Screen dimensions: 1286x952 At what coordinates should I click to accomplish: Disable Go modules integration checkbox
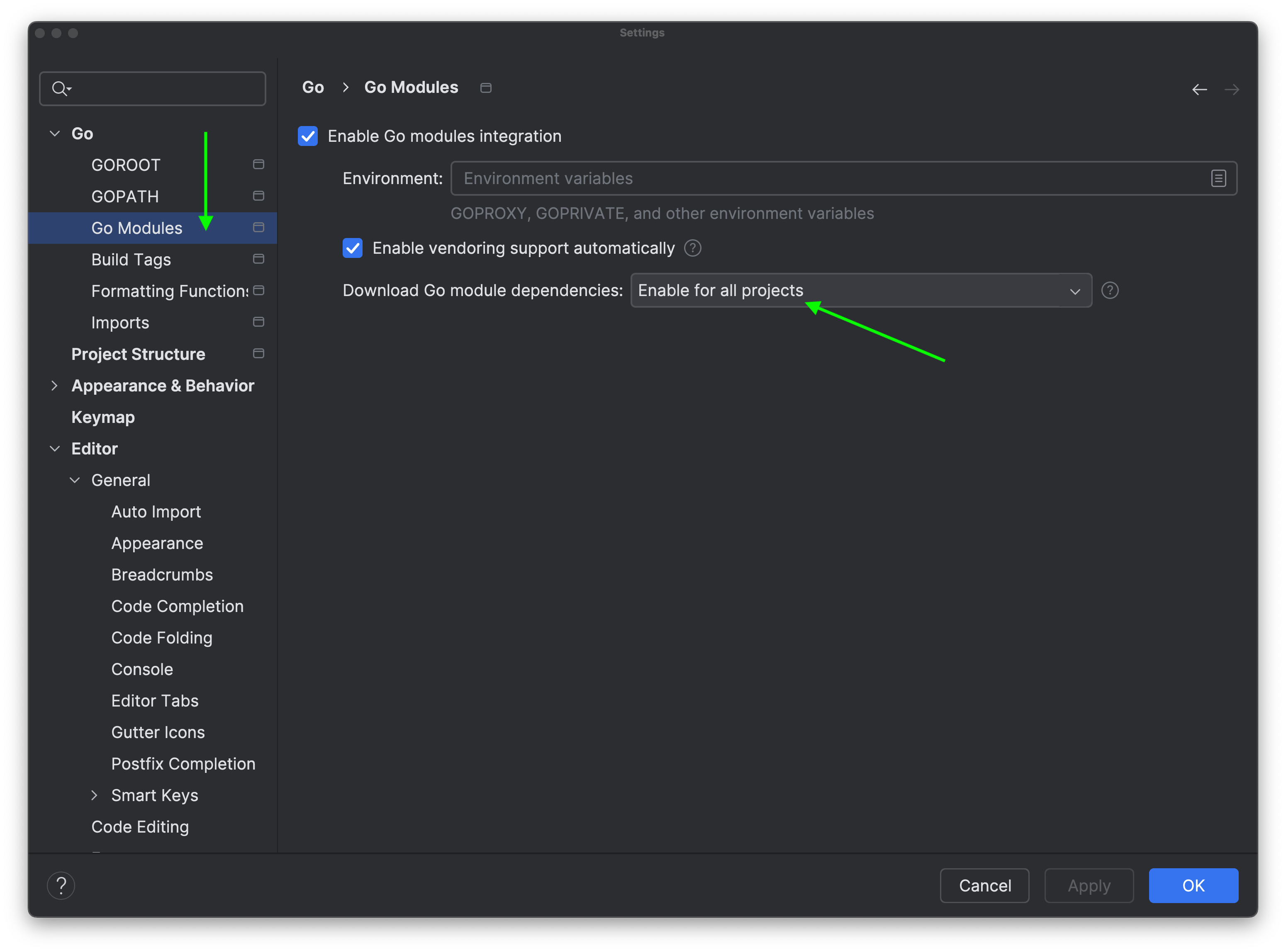308,136
